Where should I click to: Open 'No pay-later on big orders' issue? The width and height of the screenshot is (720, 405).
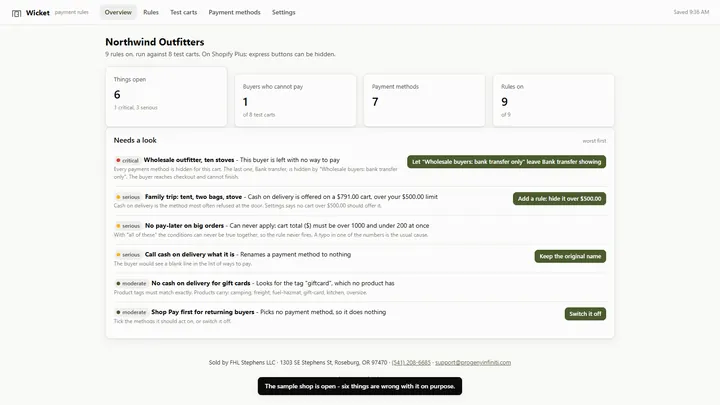pyautogui.click(x=184, y=225)
